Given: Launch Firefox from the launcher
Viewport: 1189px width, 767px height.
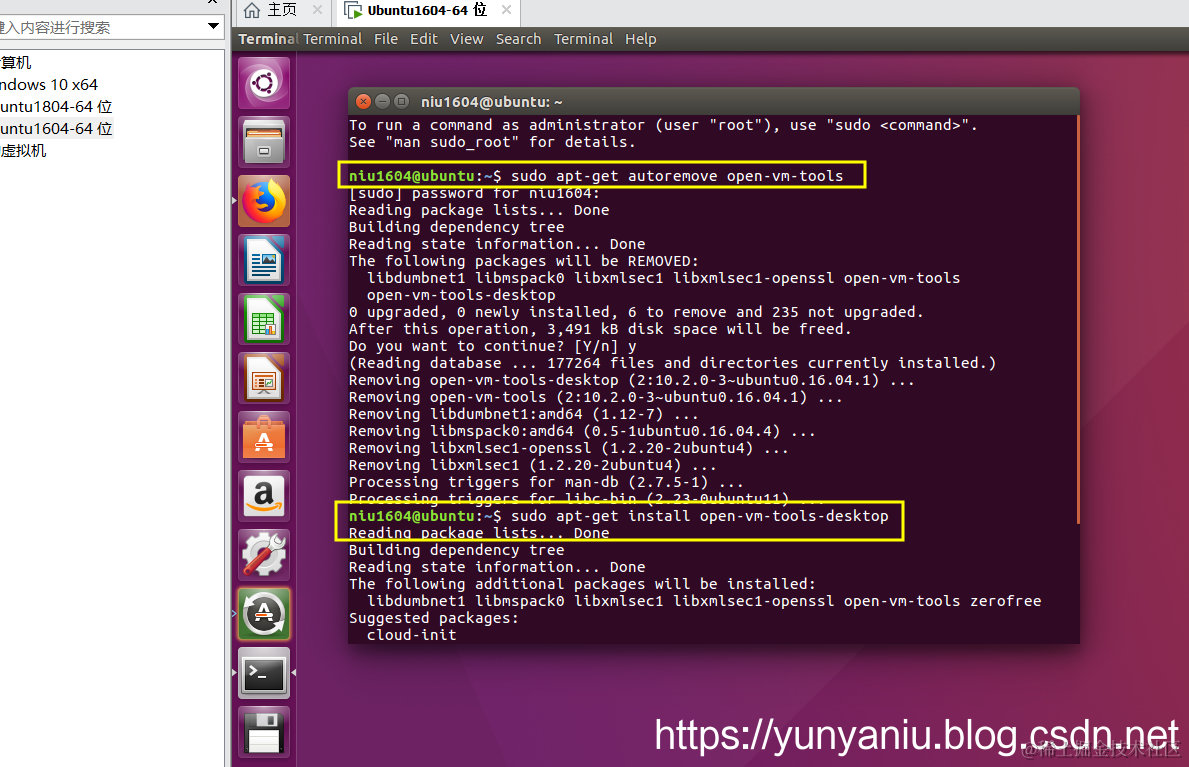Looking at the screenshot, I should coord(264,201).
